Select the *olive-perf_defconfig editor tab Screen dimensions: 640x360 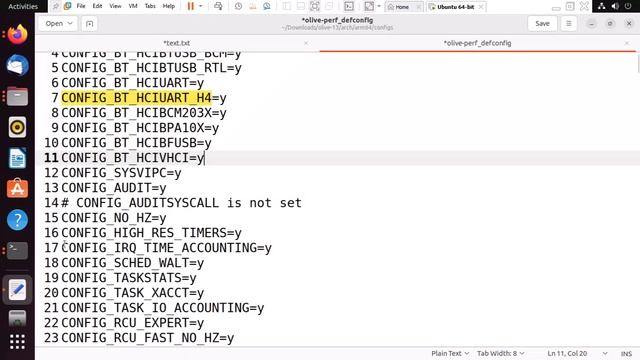[477, 43]
